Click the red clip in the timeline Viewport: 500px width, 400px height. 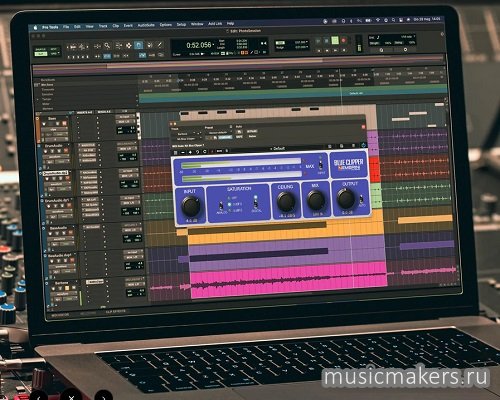click(x=374, y=169)
